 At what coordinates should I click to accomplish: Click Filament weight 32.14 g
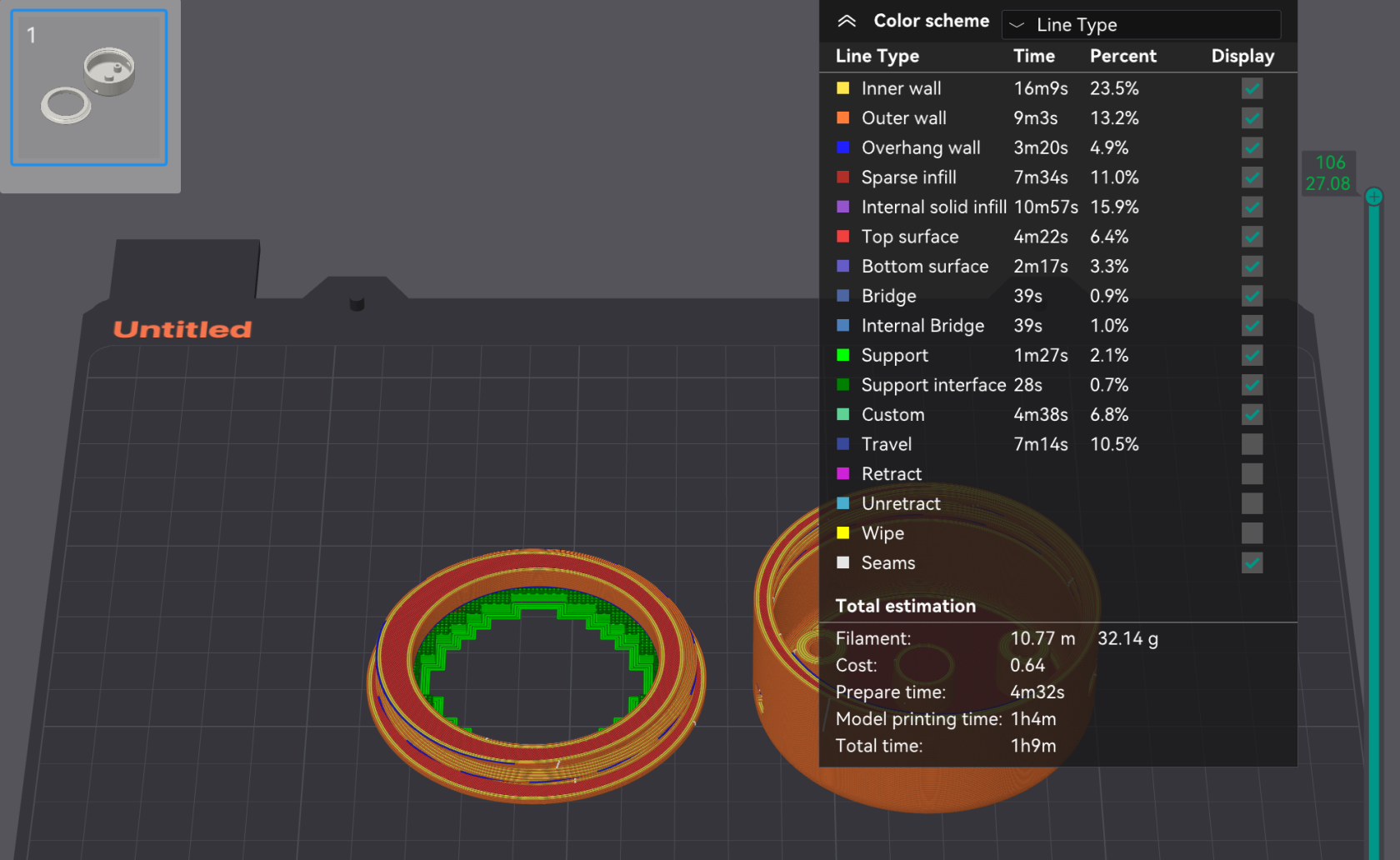tap(1127, 638)
